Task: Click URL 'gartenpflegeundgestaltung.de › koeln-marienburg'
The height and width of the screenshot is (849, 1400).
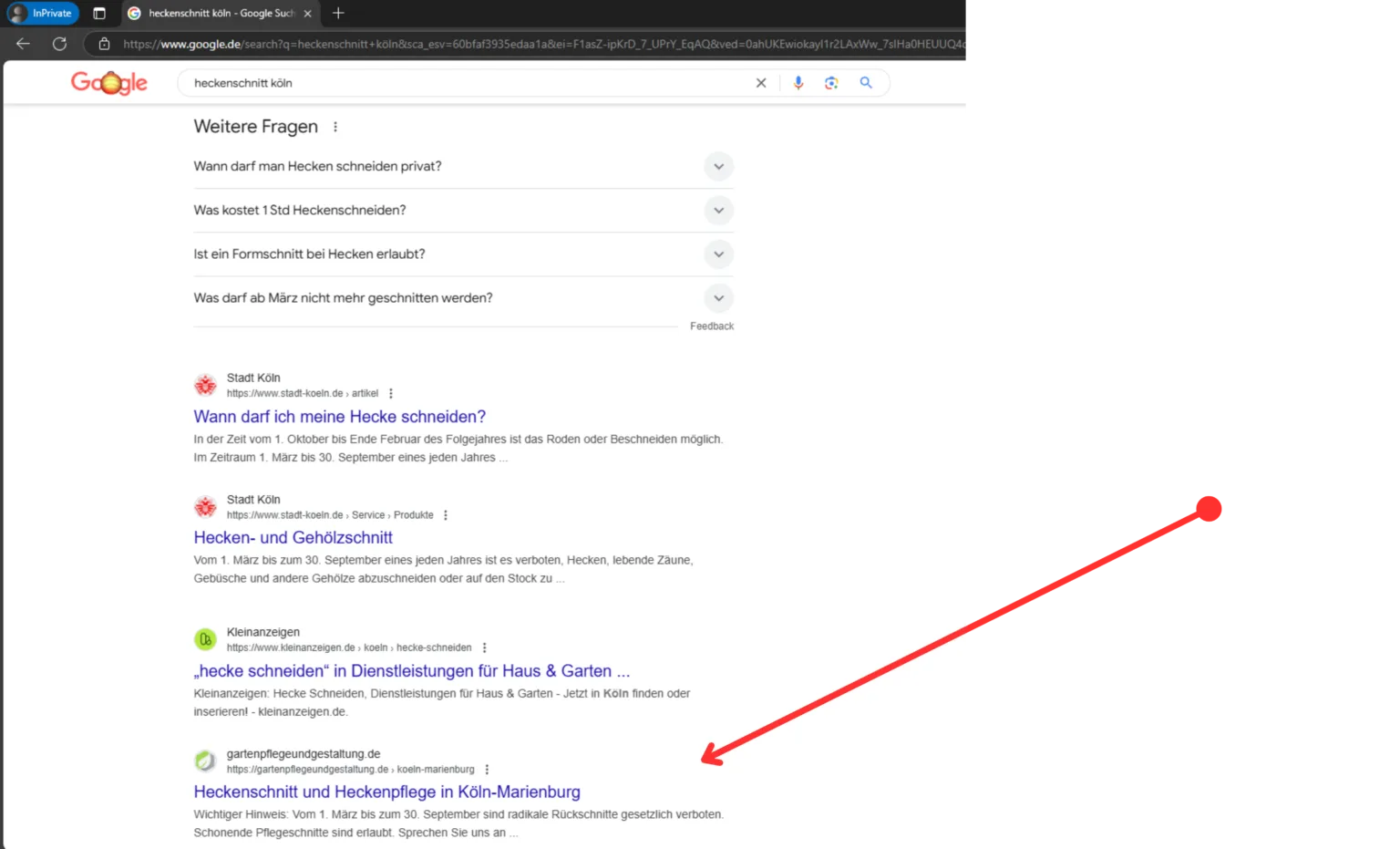Action: pyautogui.click(x=351, y=770)
